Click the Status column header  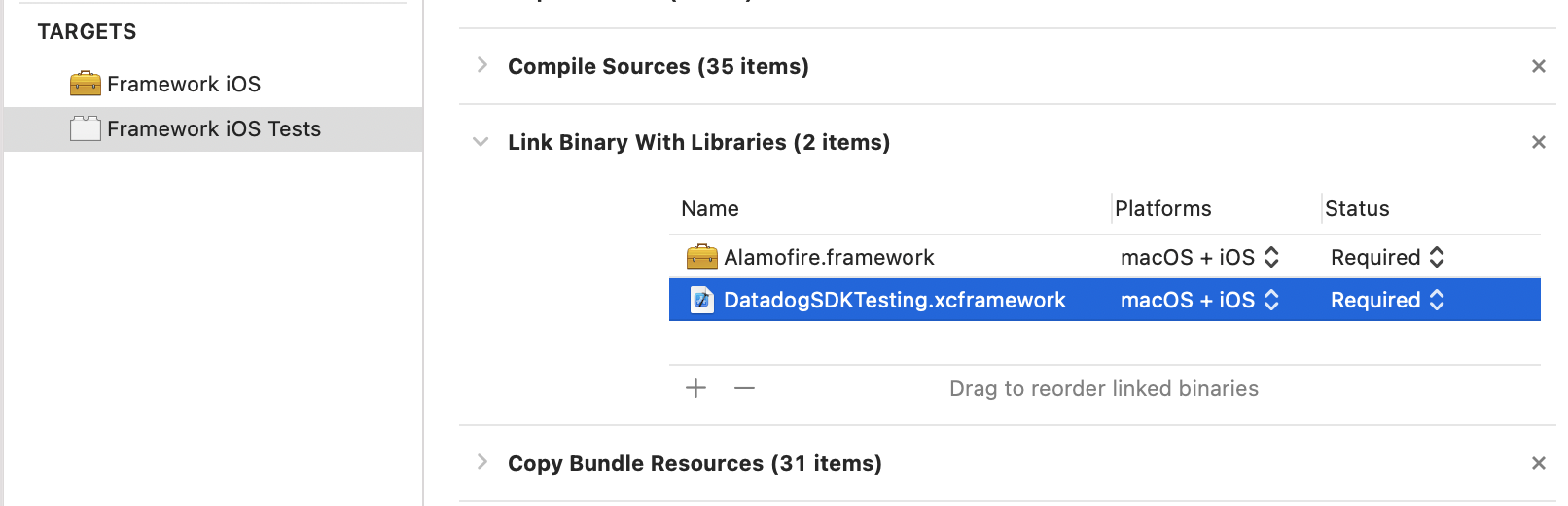point(1357,208)
